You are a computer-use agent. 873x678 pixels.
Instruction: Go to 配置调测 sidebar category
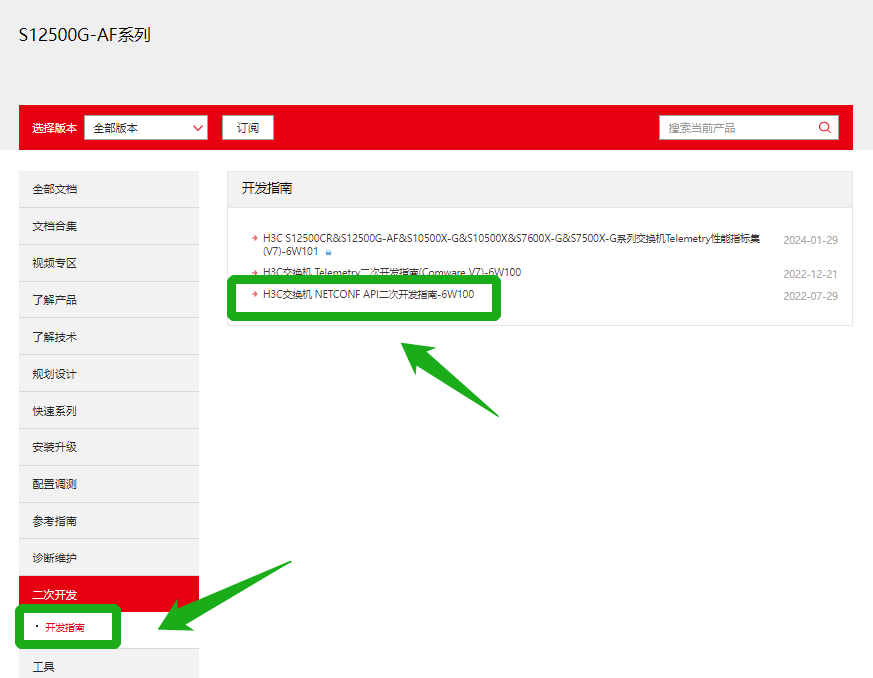pos(109,484)
